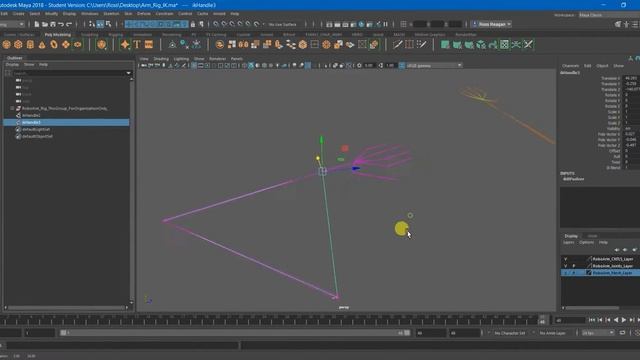Image resolution: width=640 pixels, height=360 pixels.
Task: Open the UV Editor shelf icon
Action: [x=504, y=44]
